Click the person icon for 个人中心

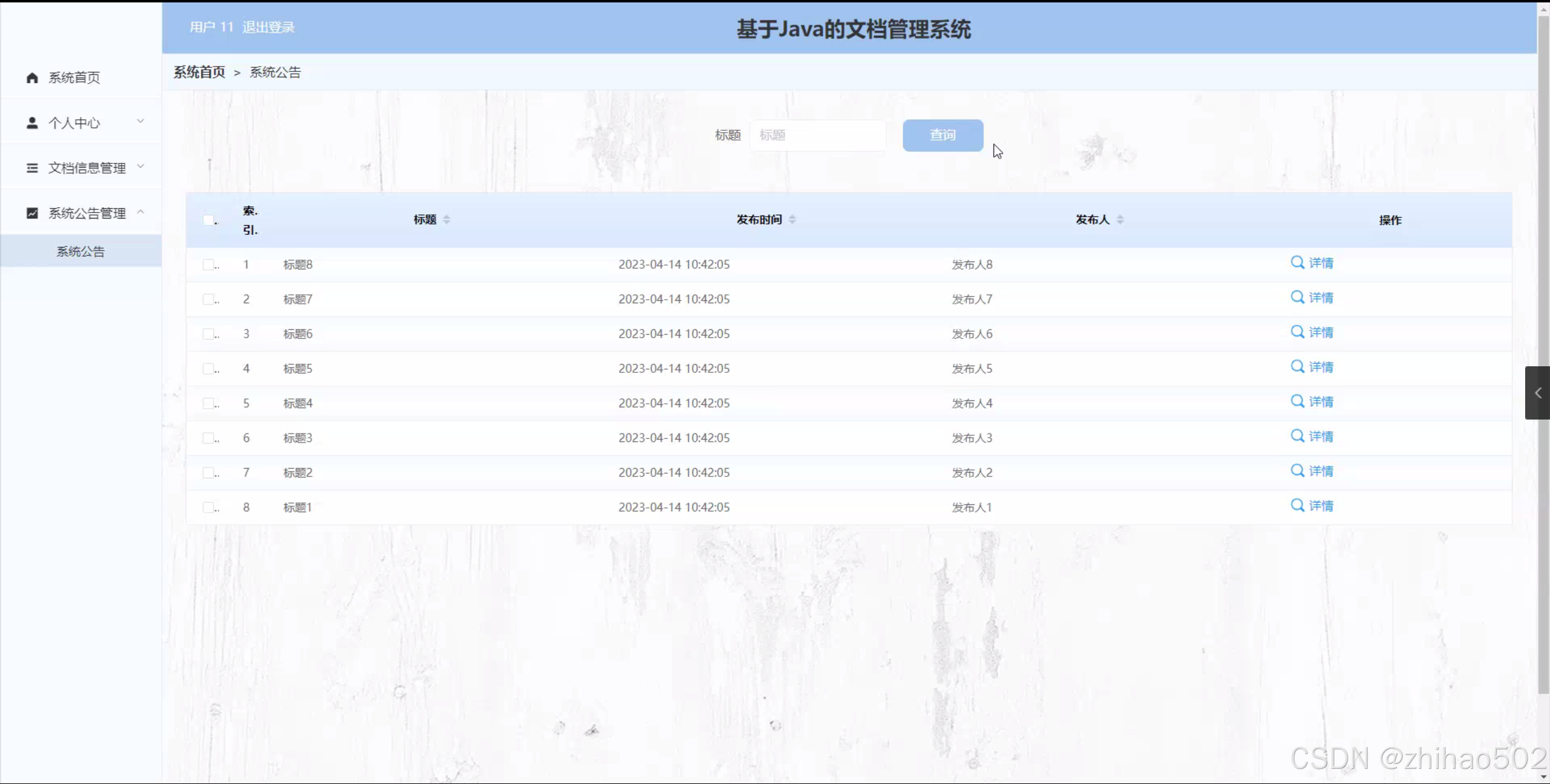(x=31, y=122)
